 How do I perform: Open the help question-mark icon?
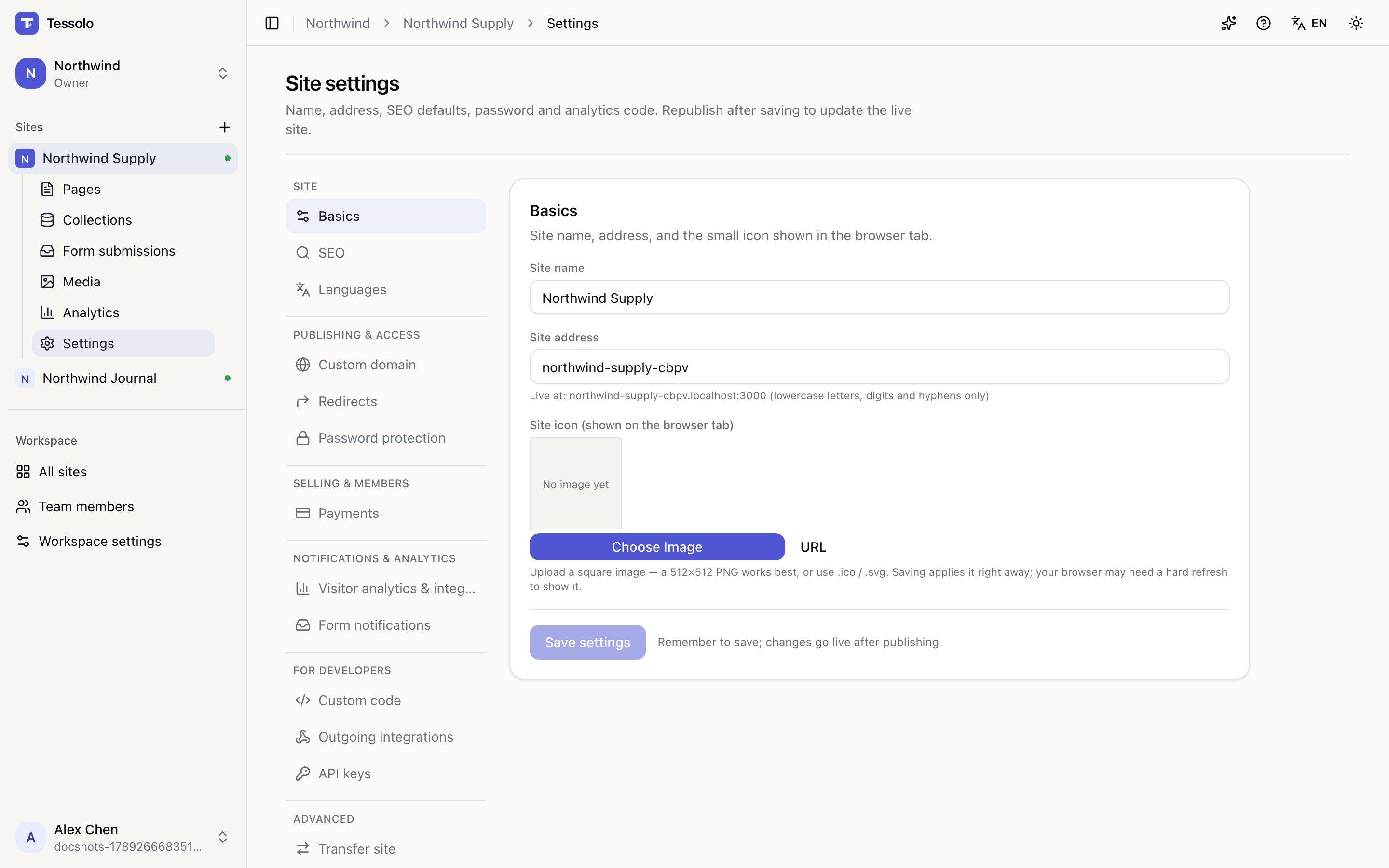[1263, 23]
